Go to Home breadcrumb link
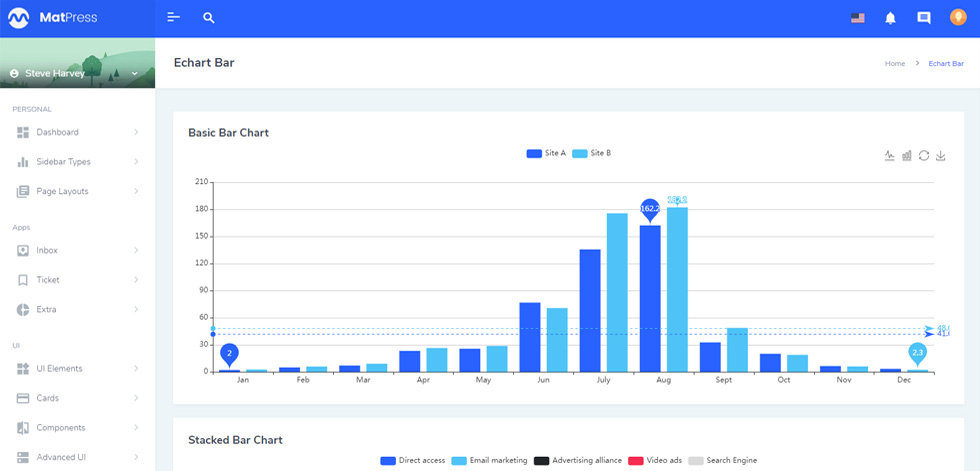 tap(895, 64)
